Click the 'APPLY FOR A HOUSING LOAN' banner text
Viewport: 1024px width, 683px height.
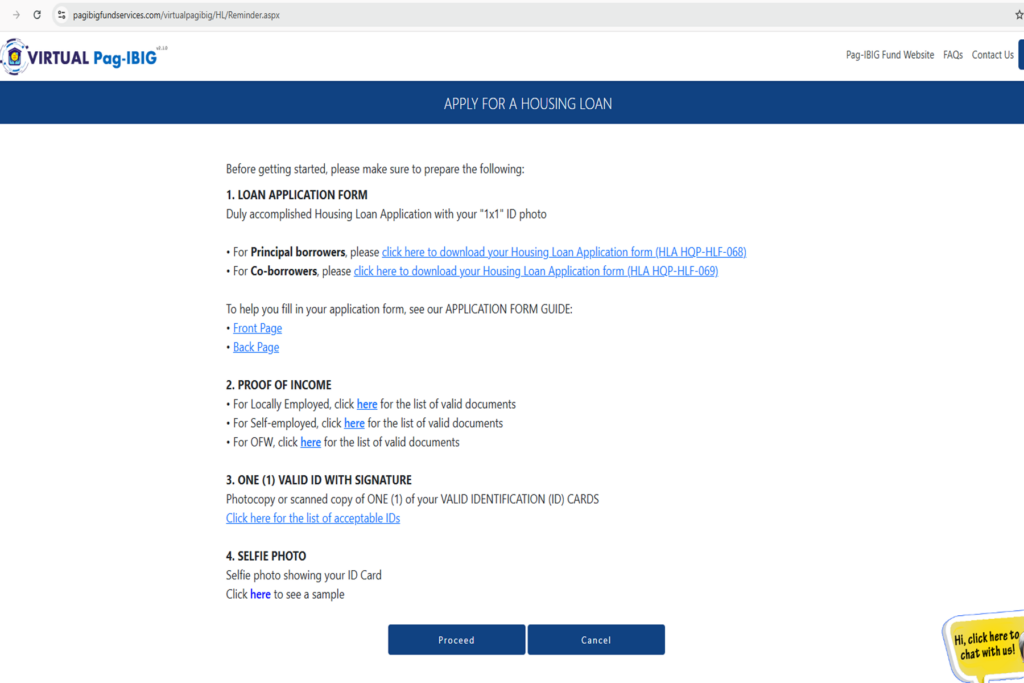click(528, 104)
